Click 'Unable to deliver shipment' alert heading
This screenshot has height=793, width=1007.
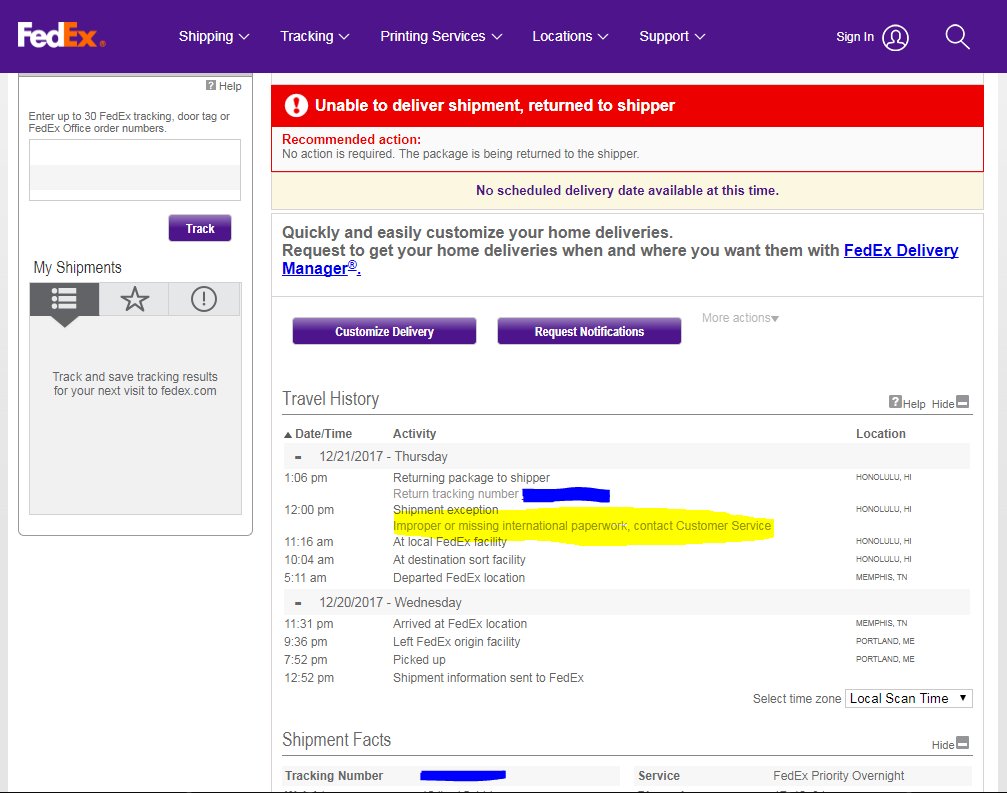pyautogui.click(x=495, y=105)
